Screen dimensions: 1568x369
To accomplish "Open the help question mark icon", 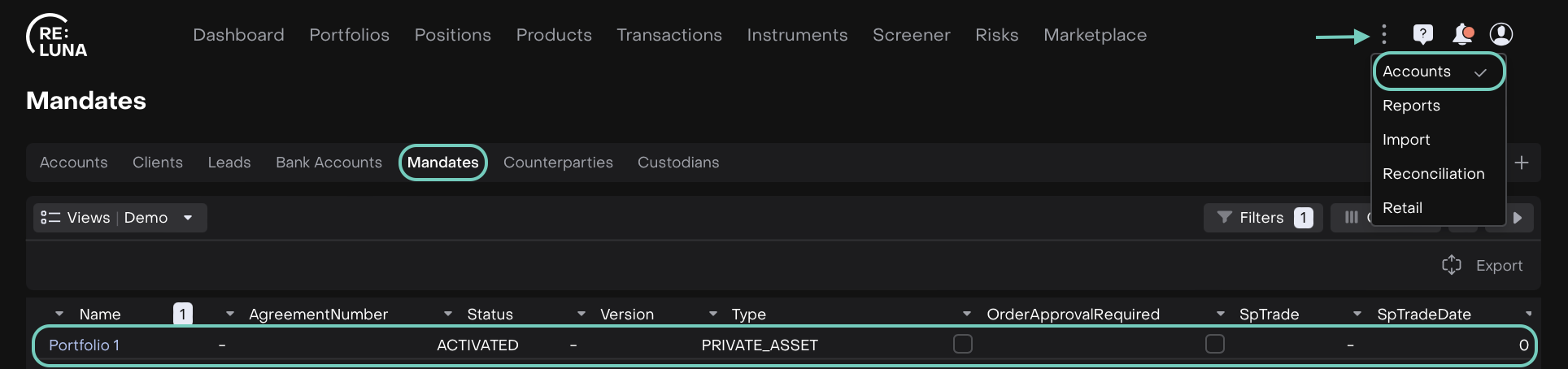I will pos(1422,34).
